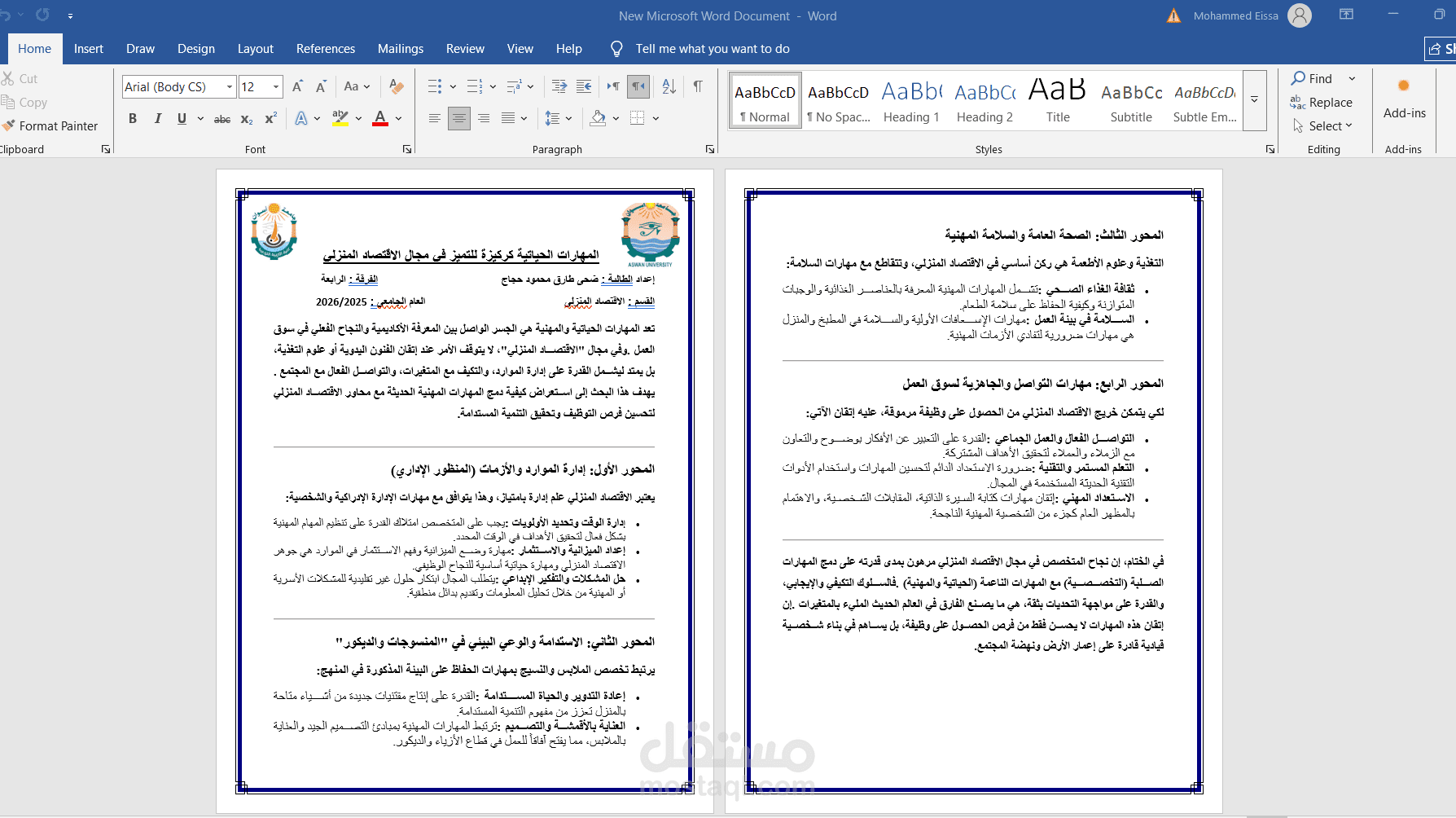
Task: Switch to the Review tab
Action: (x=465, y=49)
